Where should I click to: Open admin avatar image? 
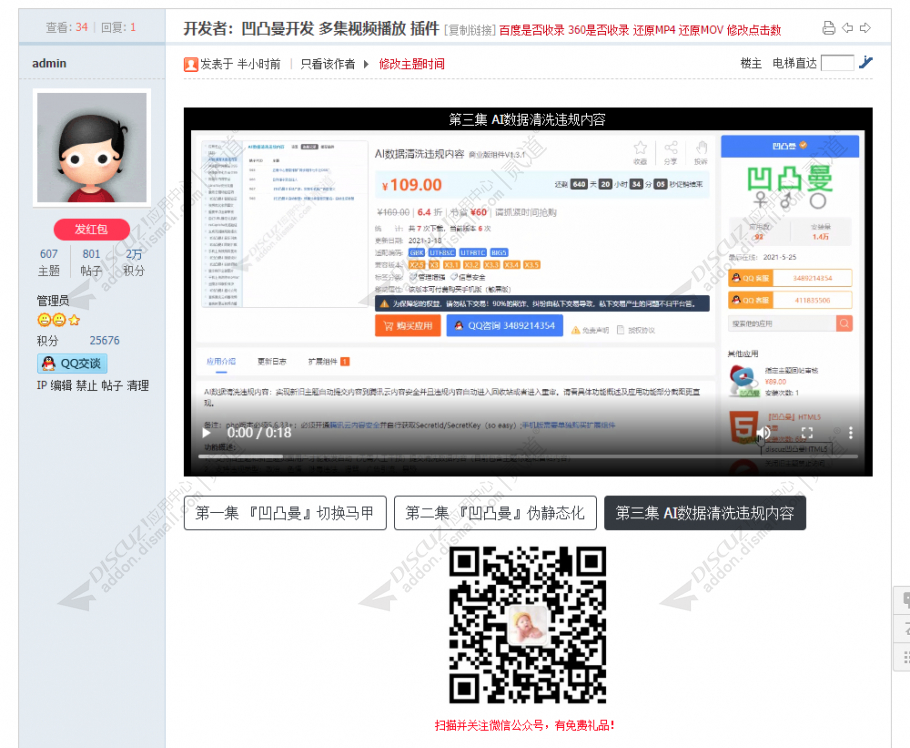click(92, 147)
